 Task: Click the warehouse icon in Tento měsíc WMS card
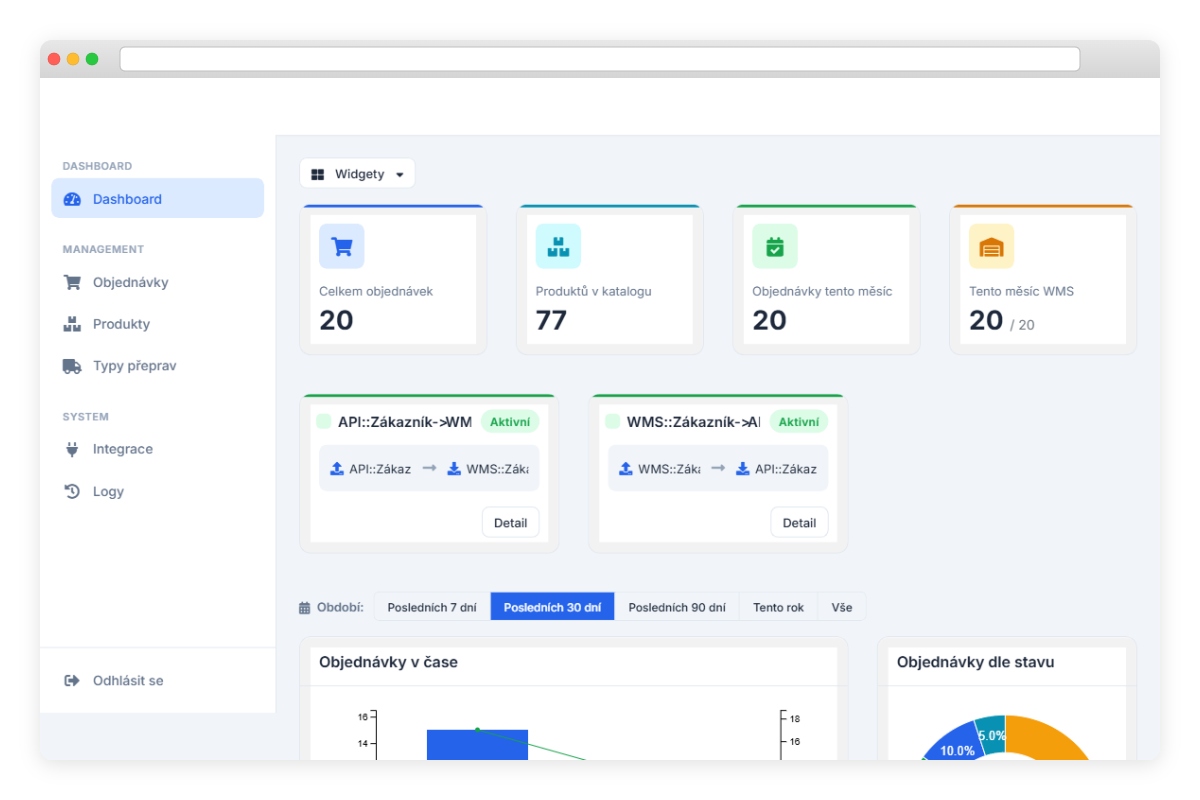(x=991, y=246)
